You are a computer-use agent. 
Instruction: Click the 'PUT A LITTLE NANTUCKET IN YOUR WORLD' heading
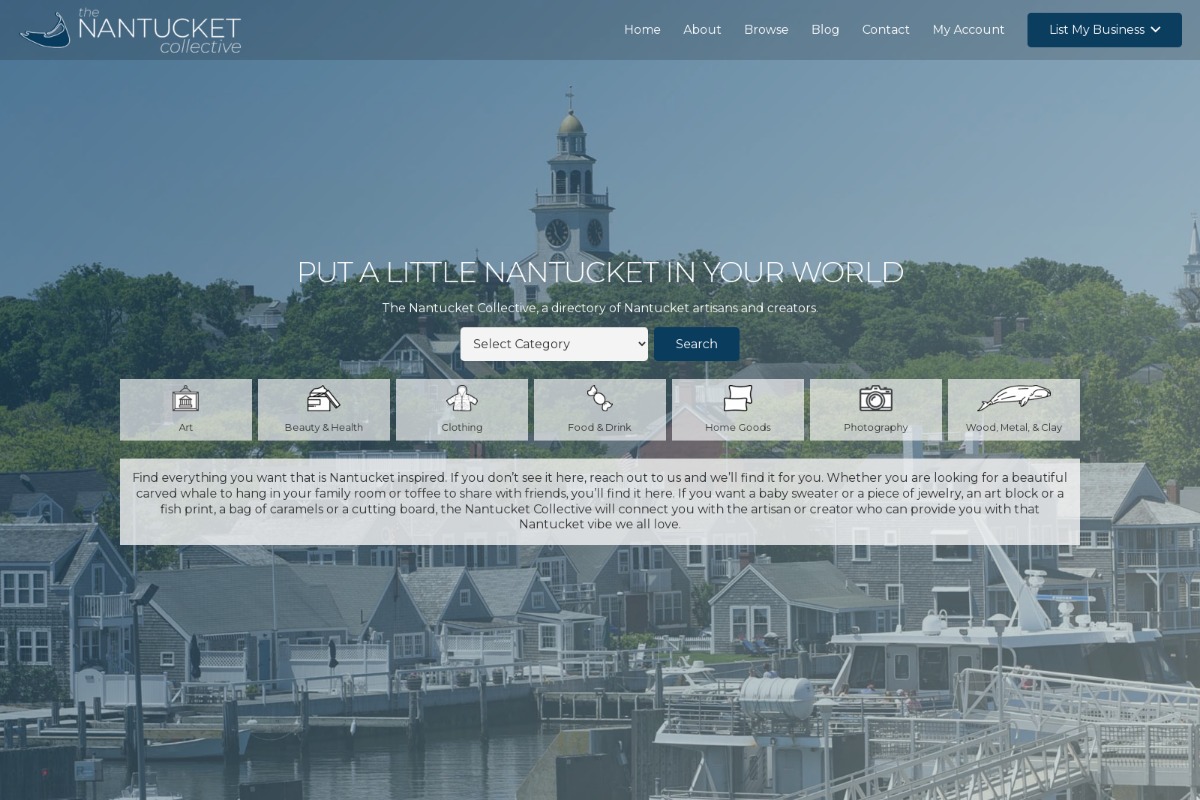pos(600,272)
